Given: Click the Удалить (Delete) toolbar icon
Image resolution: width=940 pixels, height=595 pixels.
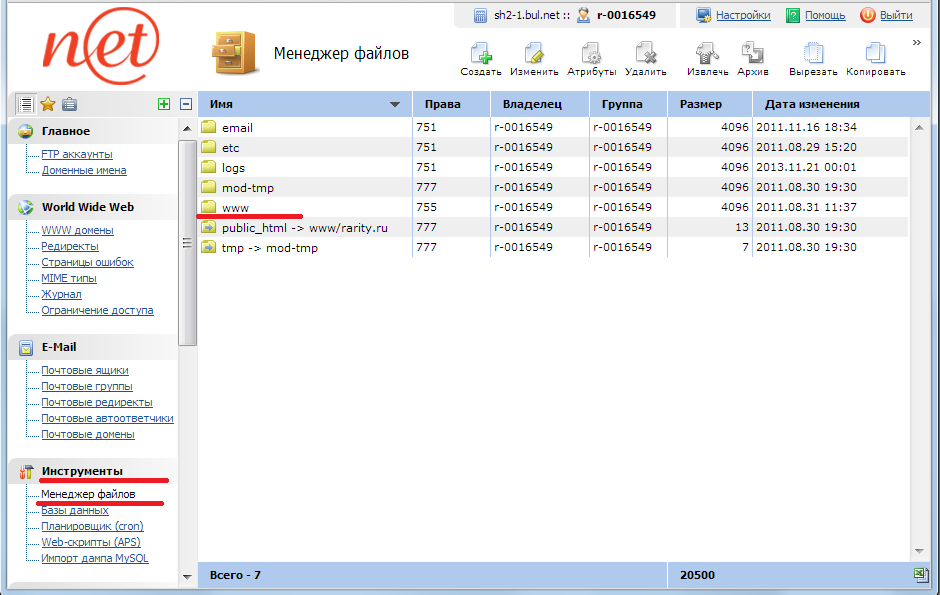Looking at the screenshot, I should [645, 54].
